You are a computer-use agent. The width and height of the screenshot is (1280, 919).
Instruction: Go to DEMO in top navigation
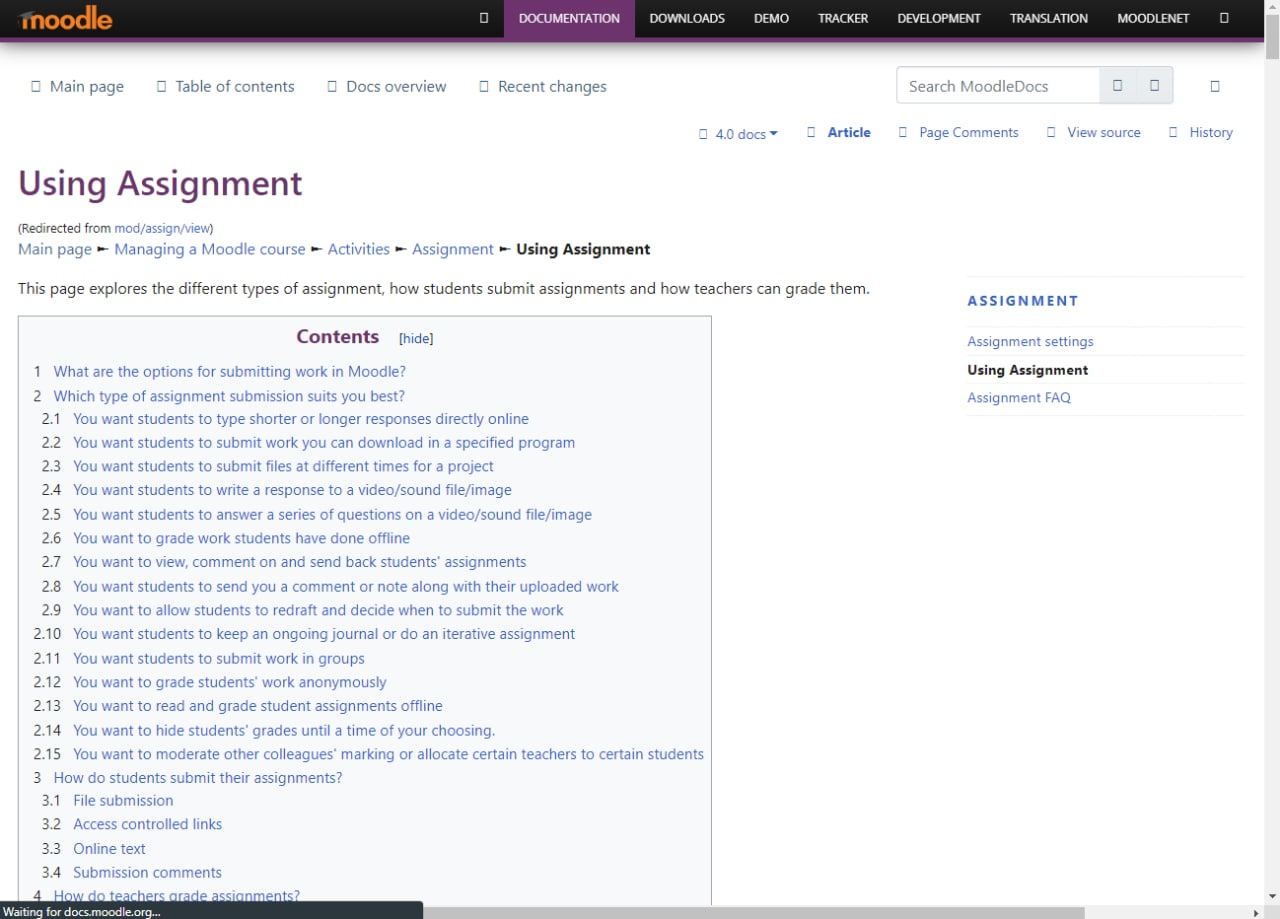(771, 18)
